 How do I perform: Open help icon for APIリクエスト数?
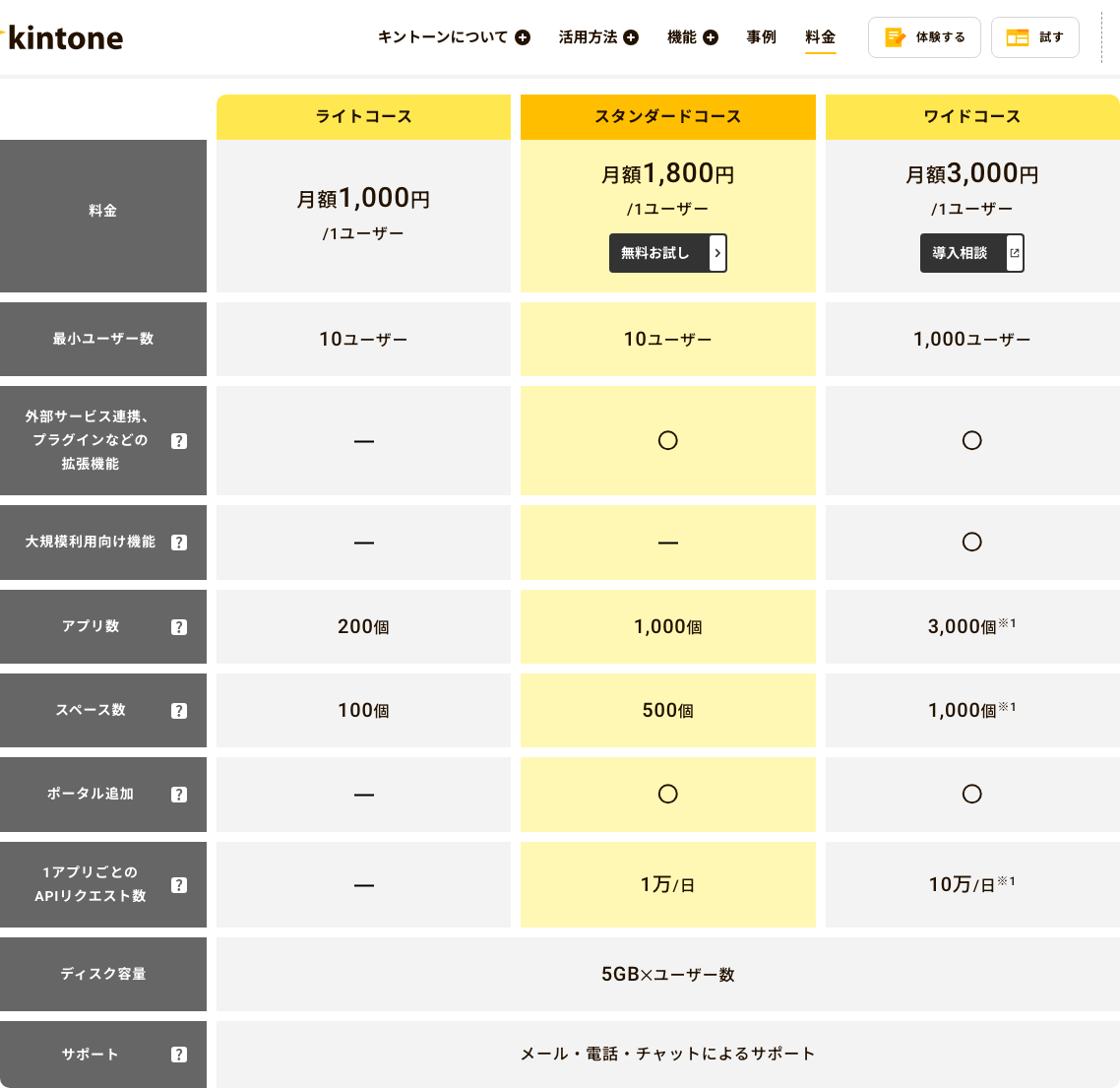click(x=179, y=884)
